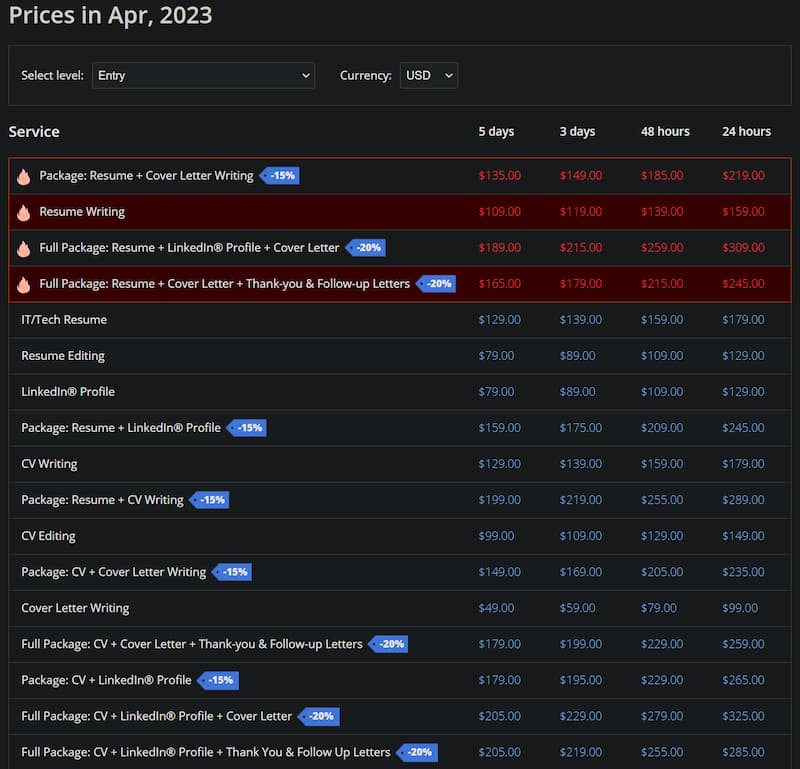Click Package: CV + Cover Letter Writing name

114,572
